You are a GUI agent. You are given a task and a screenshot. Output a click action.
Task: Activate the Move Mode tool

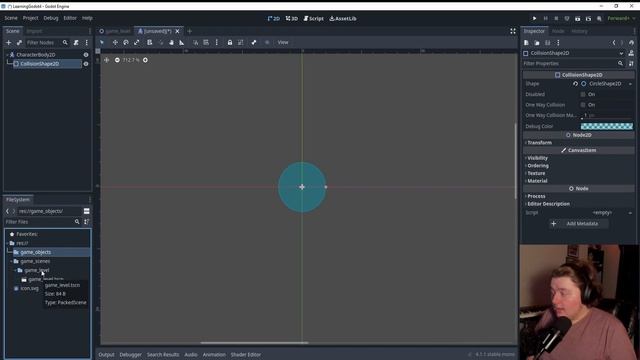115,42
